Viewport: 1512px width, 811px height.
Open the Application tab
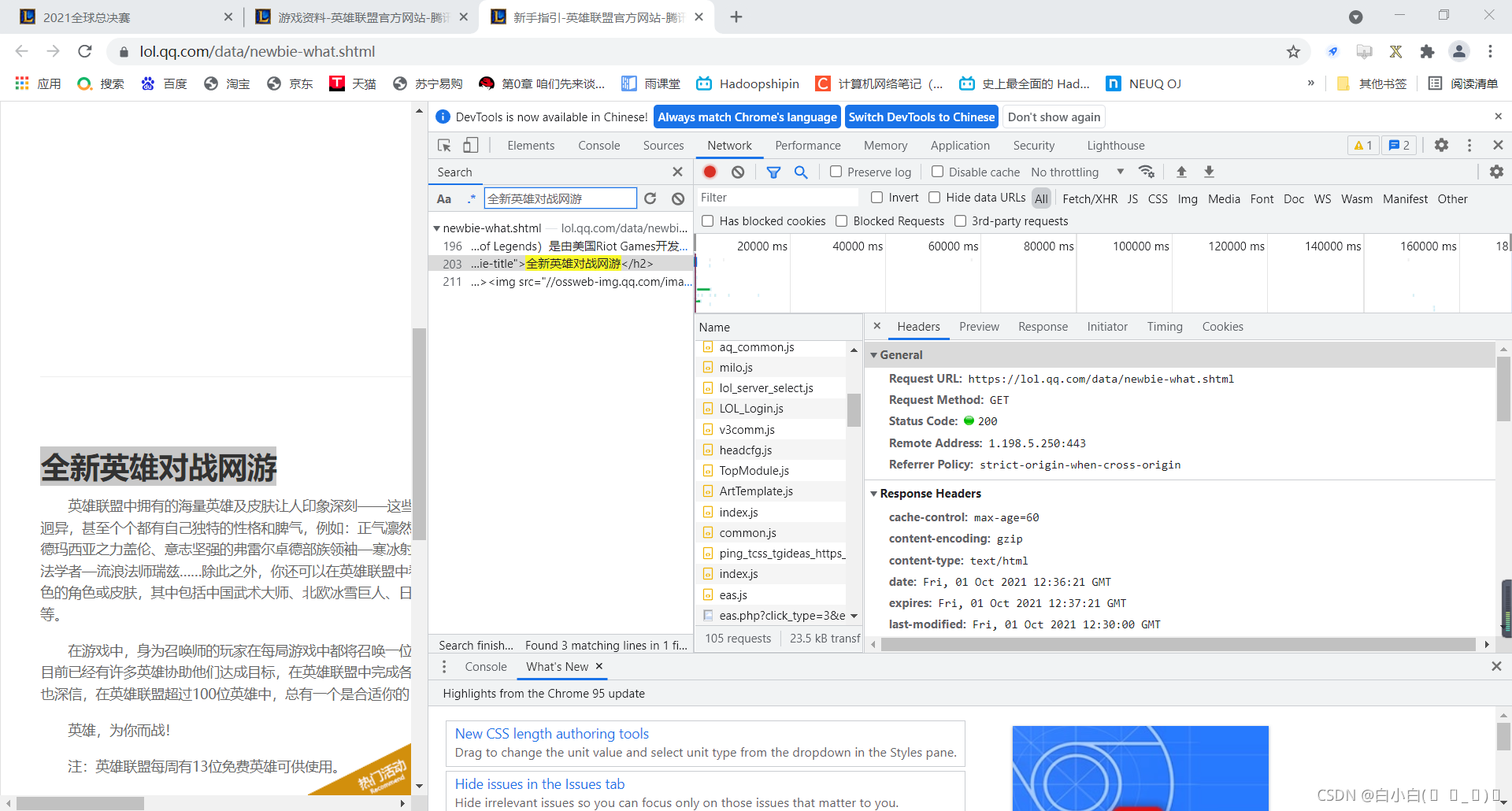pyautogui.click(x=960, y=146)
